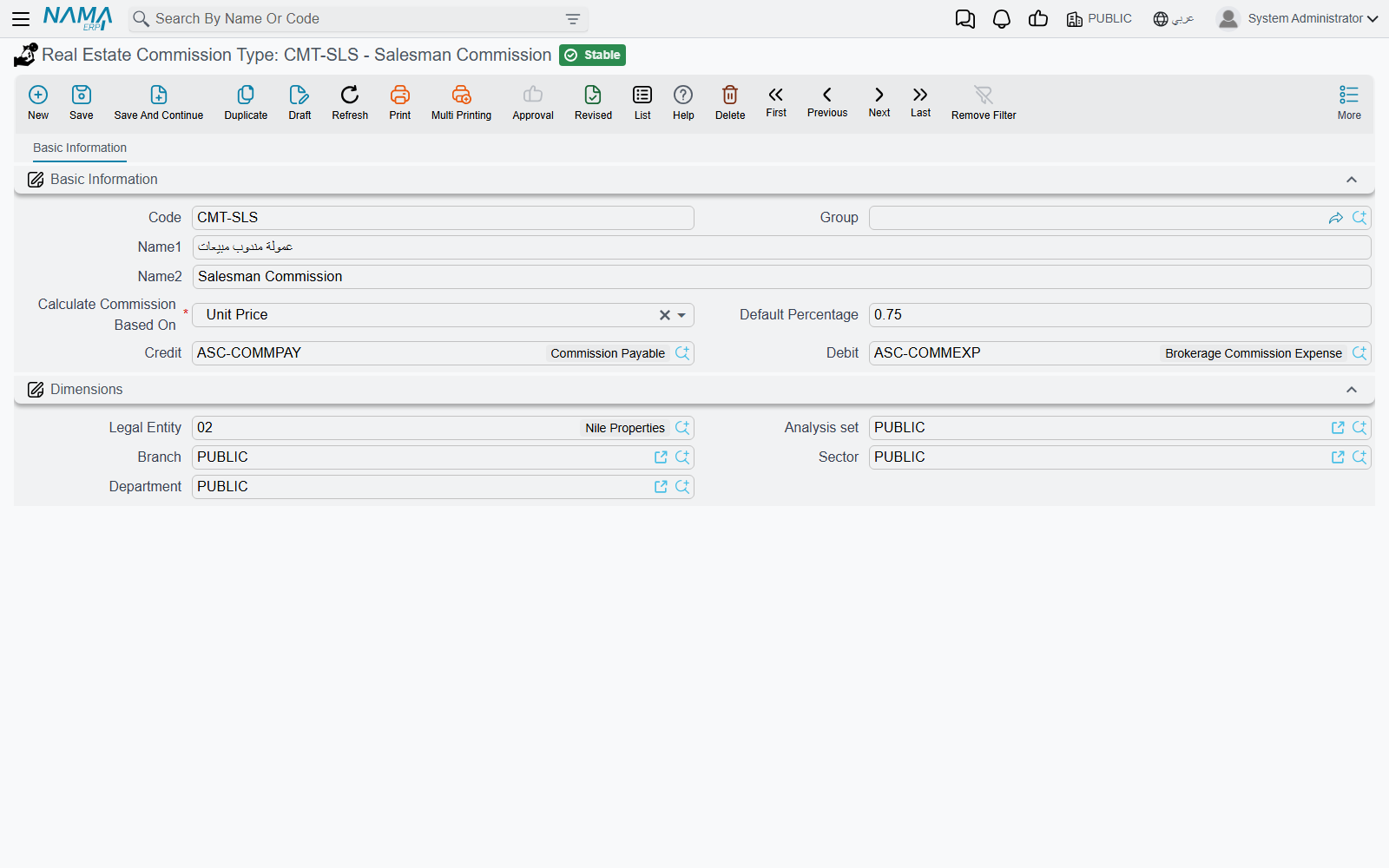
Task: Open the chat messages icon
Action: [965, 19]
